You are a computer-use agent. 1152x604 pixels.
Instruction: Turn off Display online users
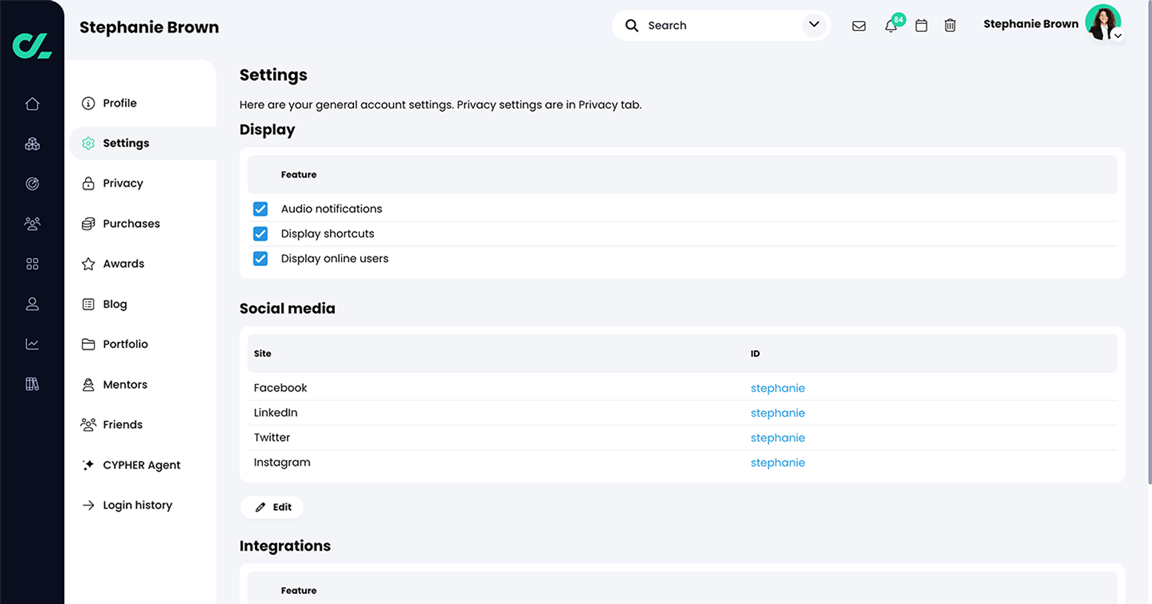click(260, 258)
